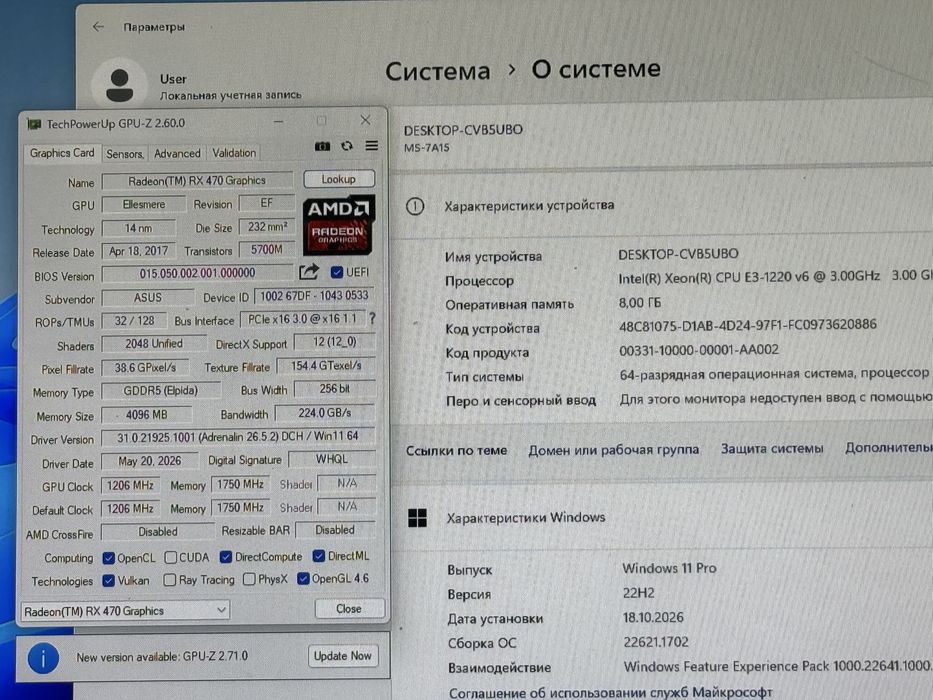Click the Характеристики устройства section header
This screenshot has height=700, width=933.
[x=529, y=205]
